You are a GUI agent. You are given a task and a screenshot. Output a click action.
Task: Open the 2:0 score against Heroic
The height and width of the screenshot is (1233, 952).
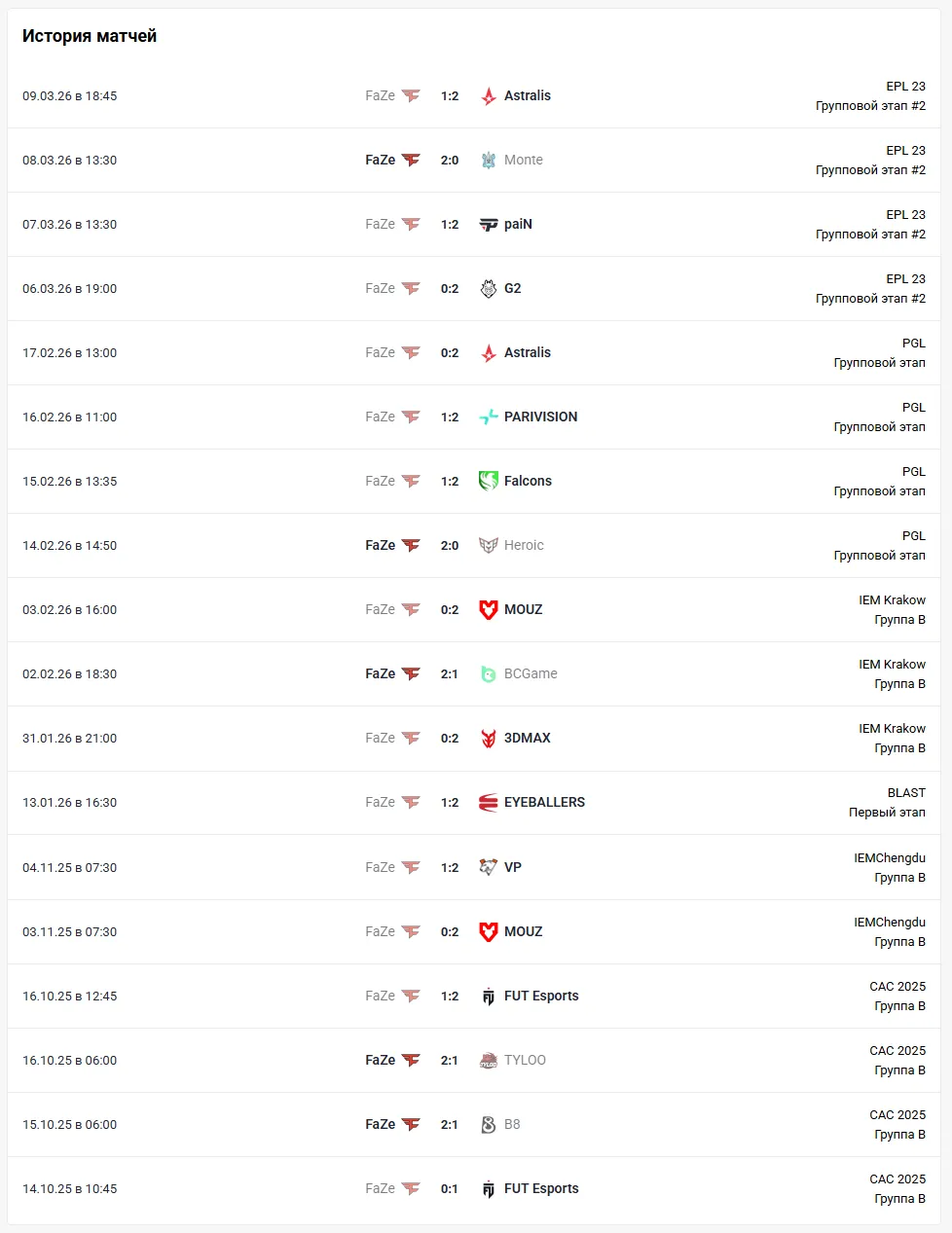point(450,546)
